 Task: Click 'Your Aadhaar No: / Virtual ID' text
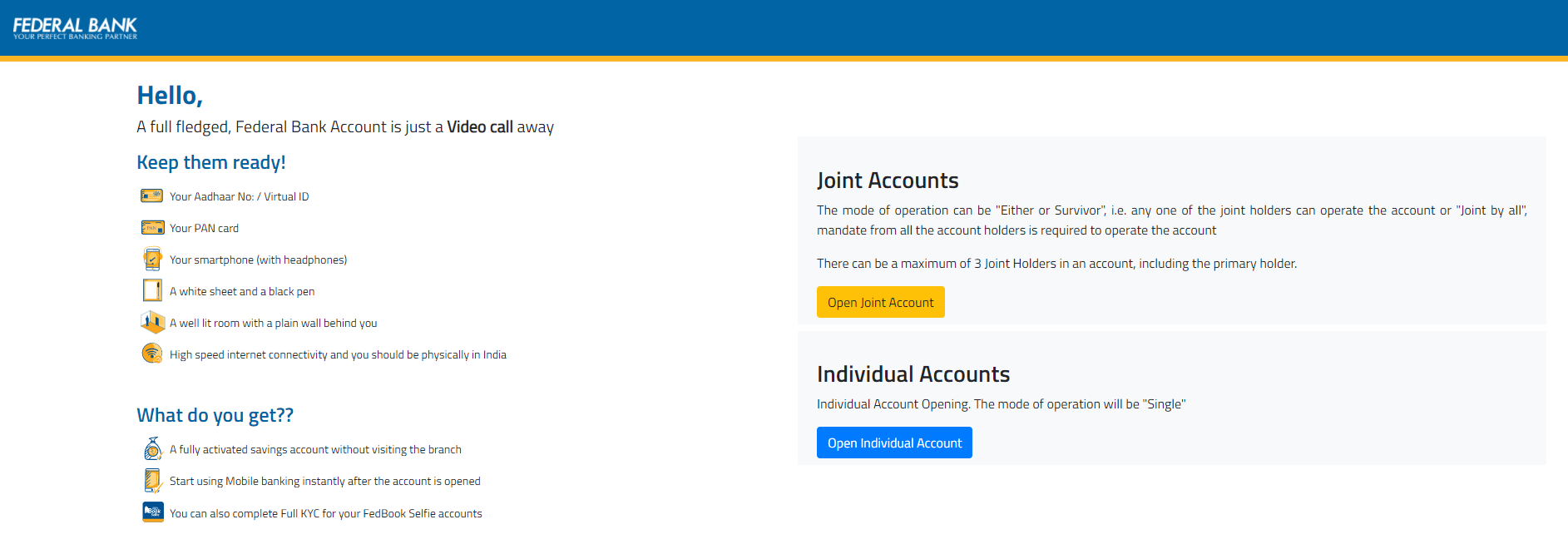[x=239, y=197]
